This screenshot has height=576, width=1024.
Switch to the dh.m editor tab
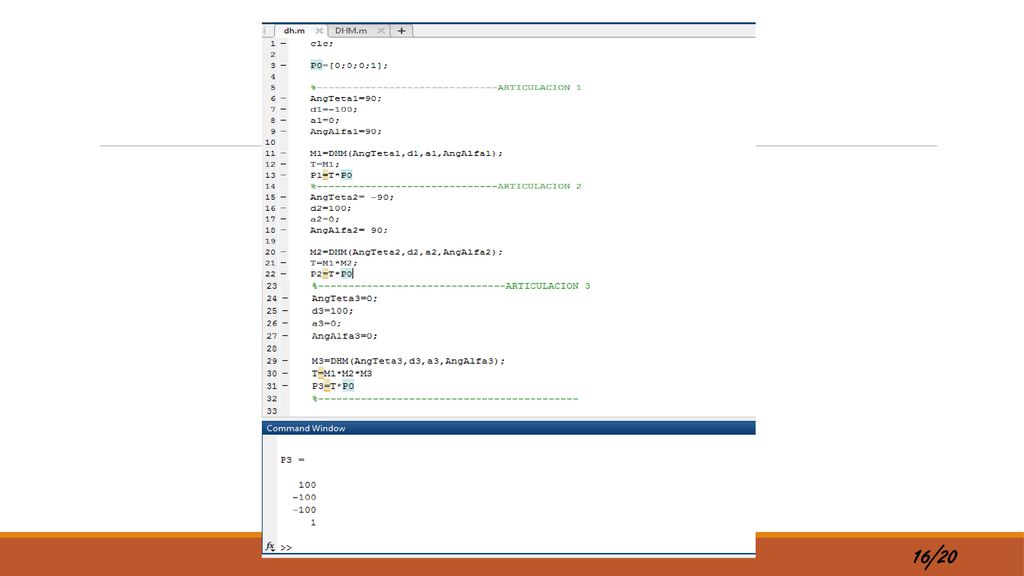[x=294, y=31]
